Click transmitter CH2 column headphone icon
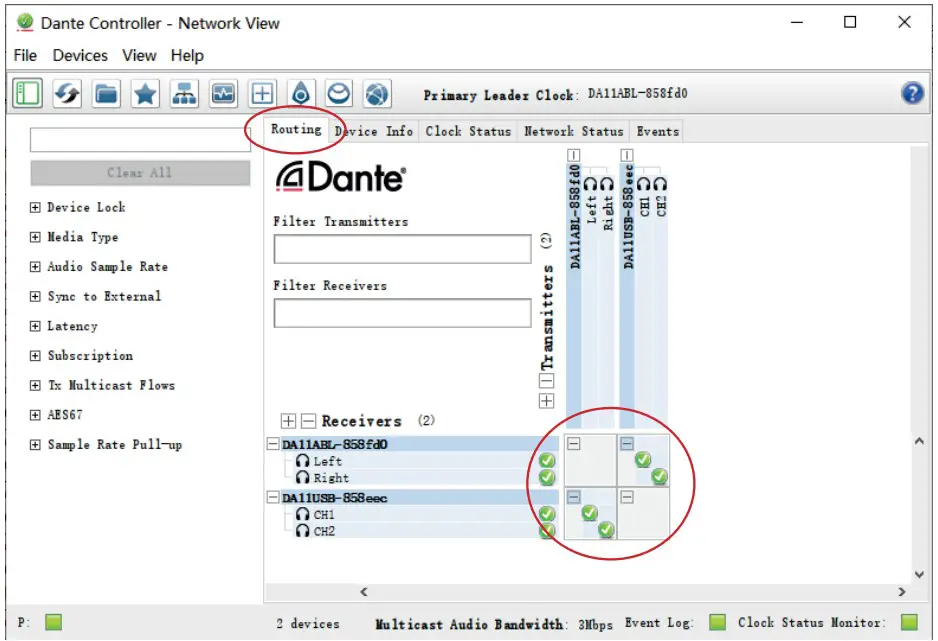 point(660,184)
